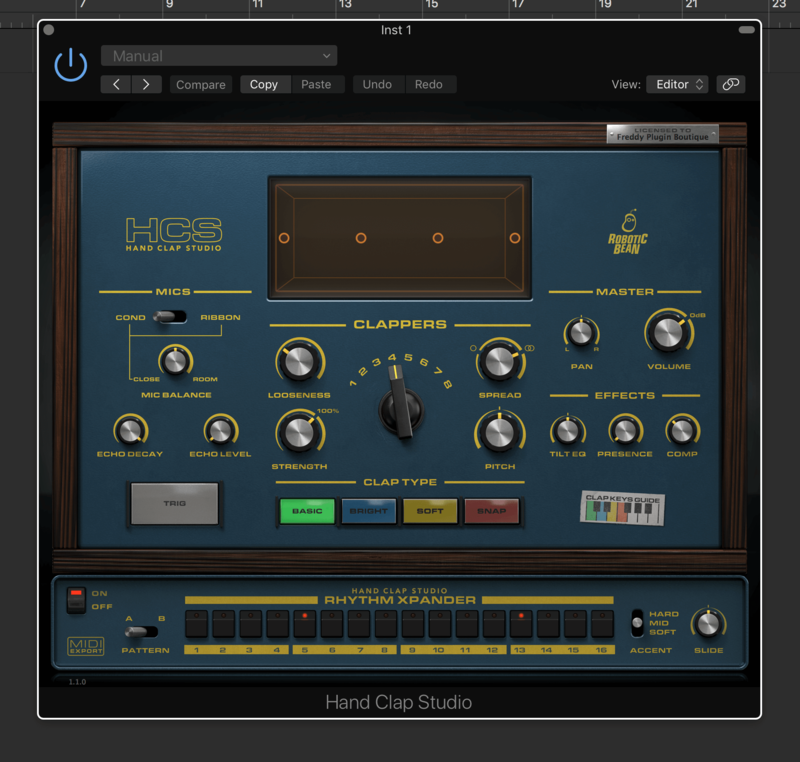This screenshot has height=762, width=800.
Task: Open the Manual preset dropdown
Action: click(x=219, y=56)
